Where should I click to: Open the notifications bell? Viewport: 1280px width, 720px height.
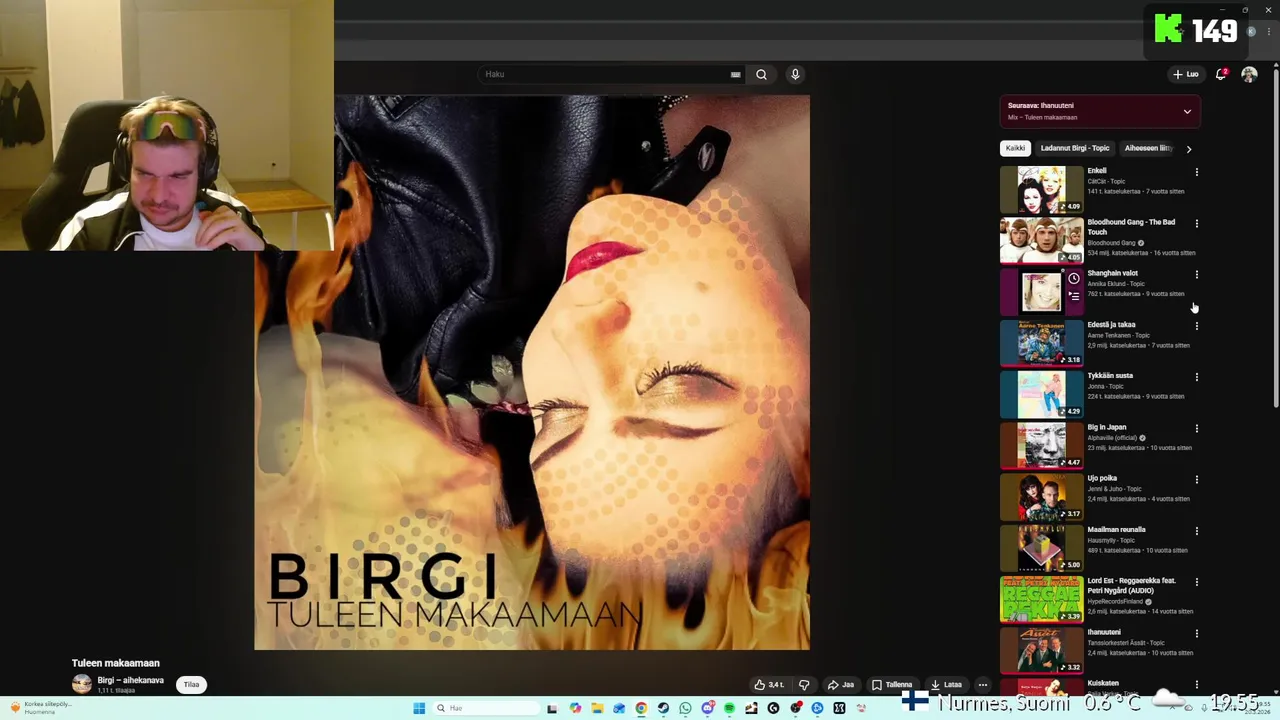click(1221, 74)
